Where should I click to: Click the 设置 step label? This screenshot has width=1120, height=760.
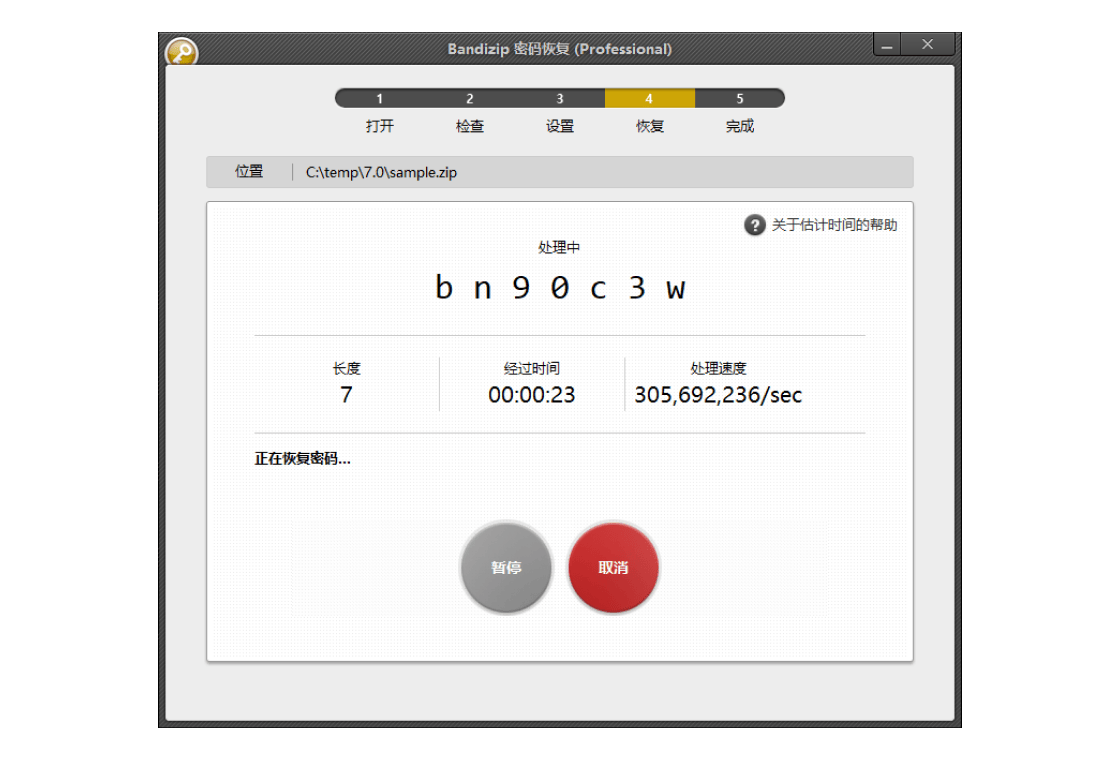560,126
